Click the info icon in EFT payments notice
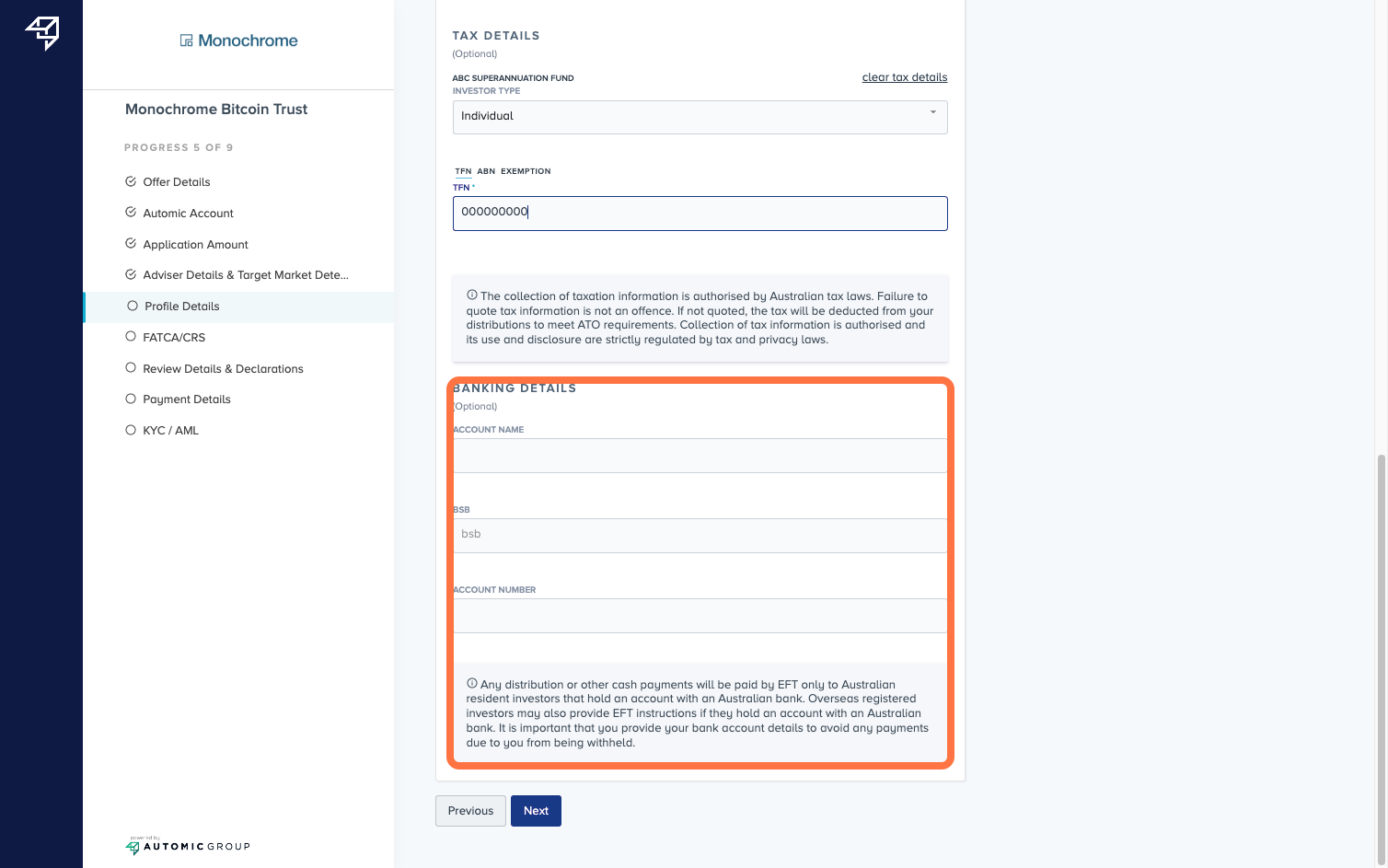1388x868 pixels. [x=472, y=684]
